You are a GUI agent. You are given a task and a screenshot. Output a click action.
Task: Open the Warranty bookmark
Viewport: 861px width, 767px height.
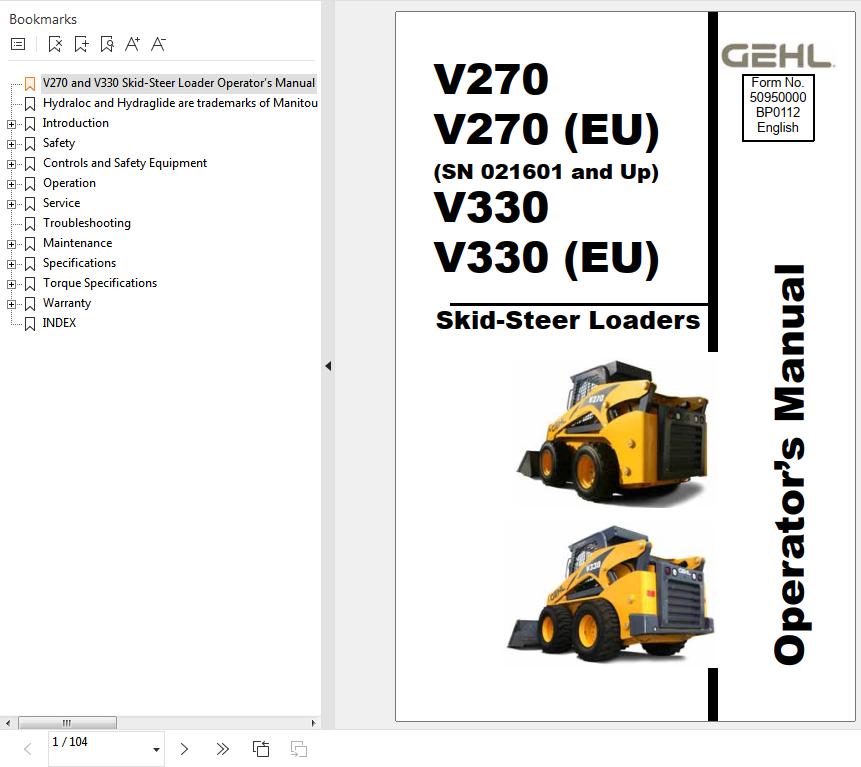pyautogui.click(x=67, y=303)
